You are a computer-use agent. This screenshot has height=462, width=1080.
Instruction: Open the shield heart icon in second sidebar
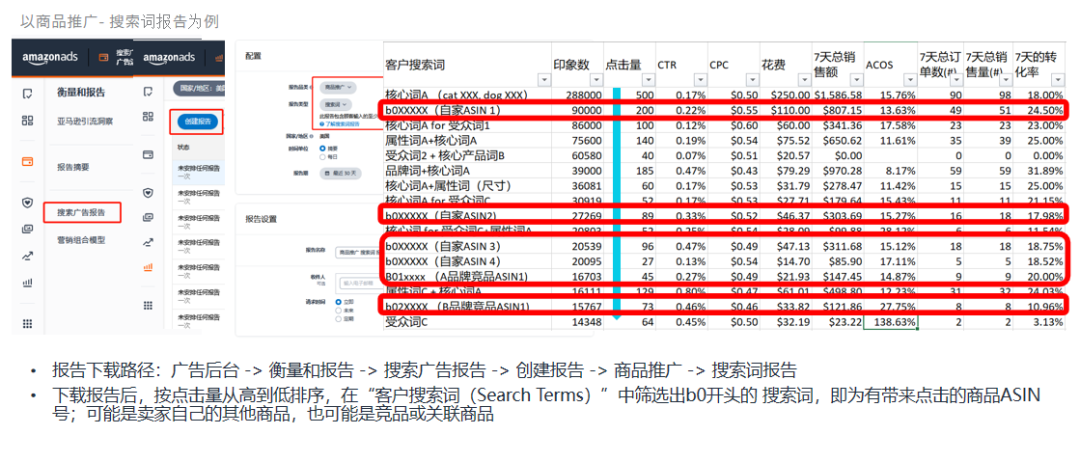[x=147, y=193]
